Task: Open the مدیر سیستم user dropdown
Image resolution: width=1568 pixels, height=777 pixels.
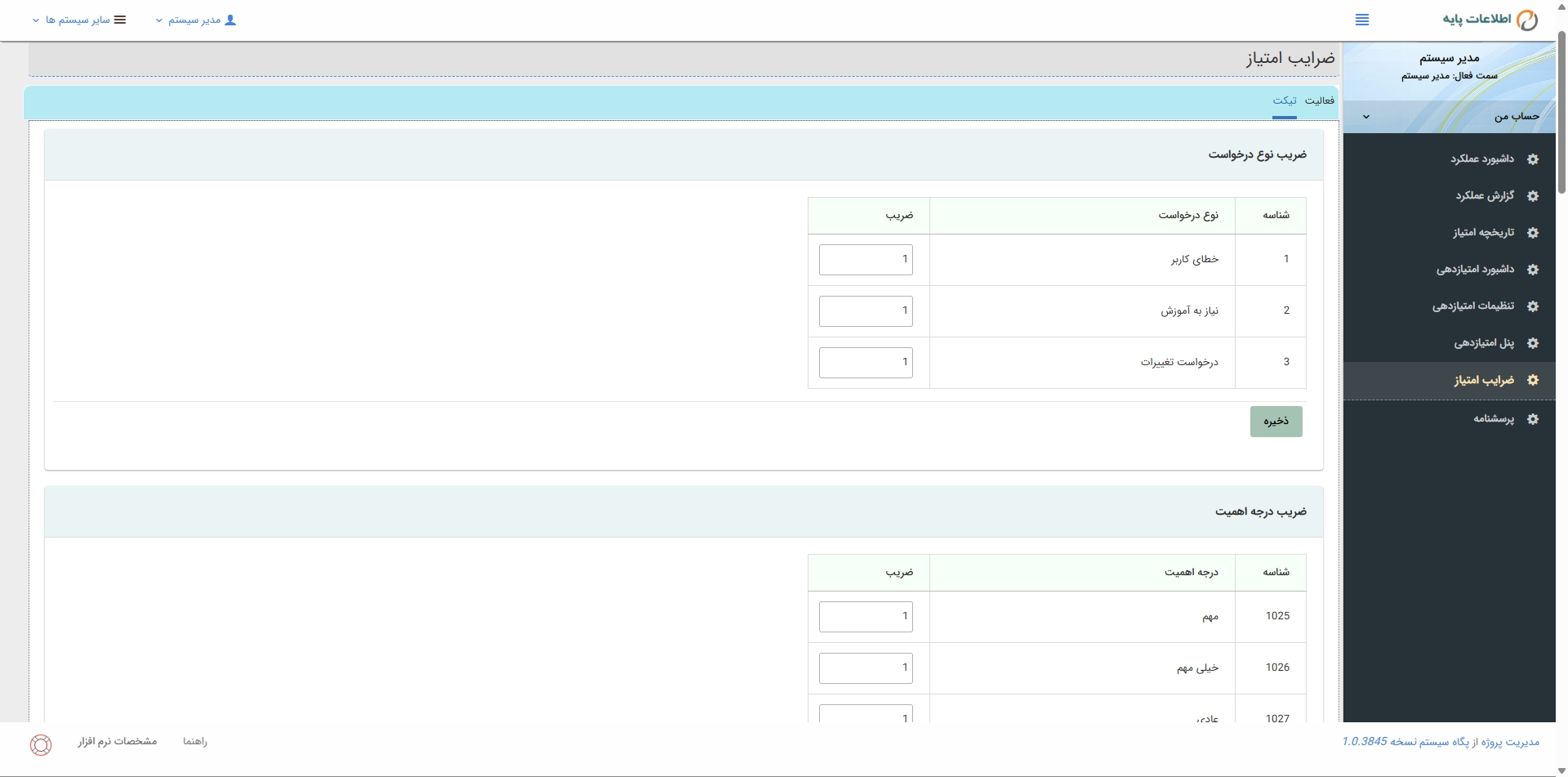Action: (196, 20)
